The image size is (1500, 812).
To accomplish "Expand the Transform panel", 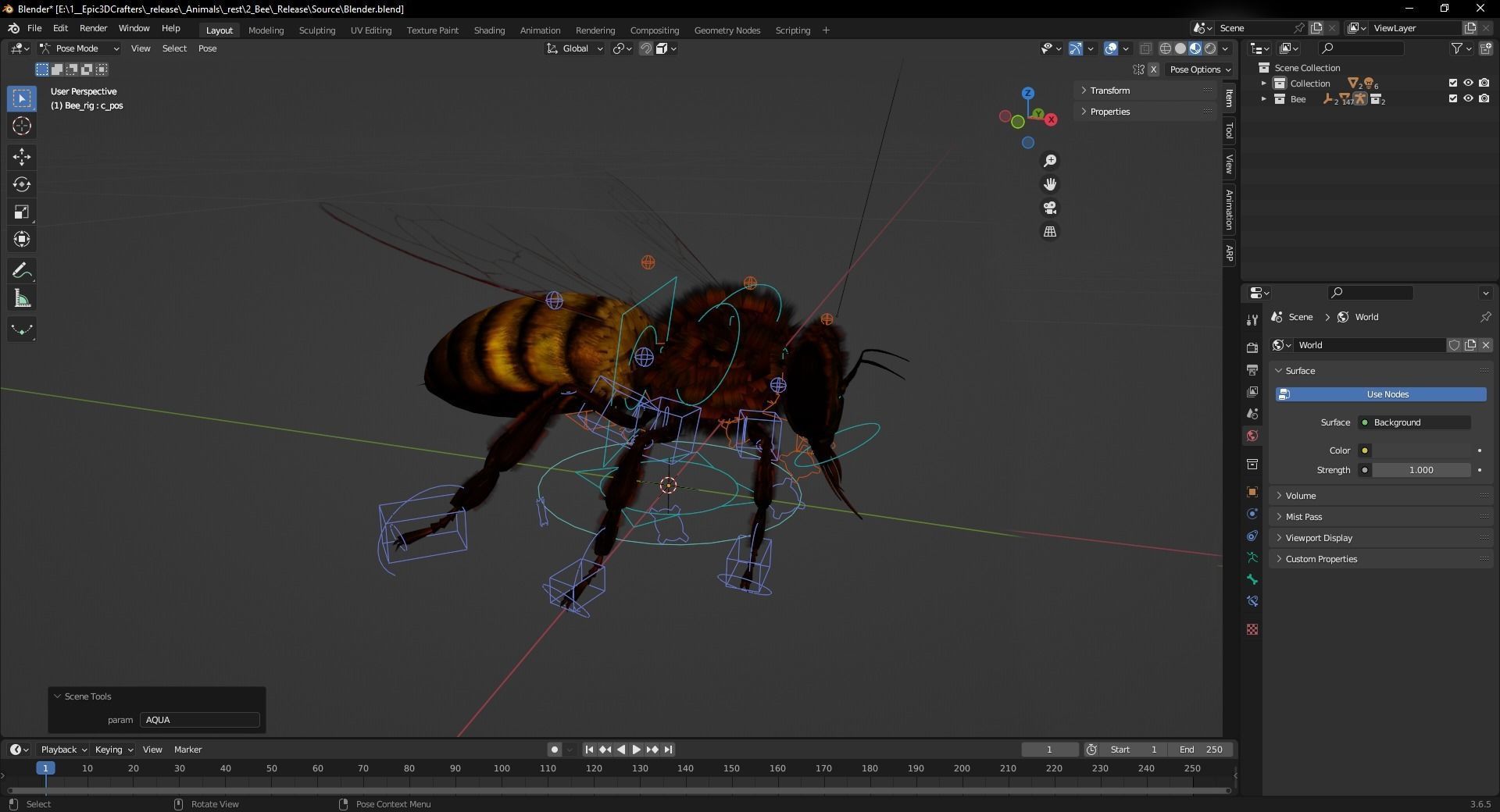I will click(x=1145, y=91).
